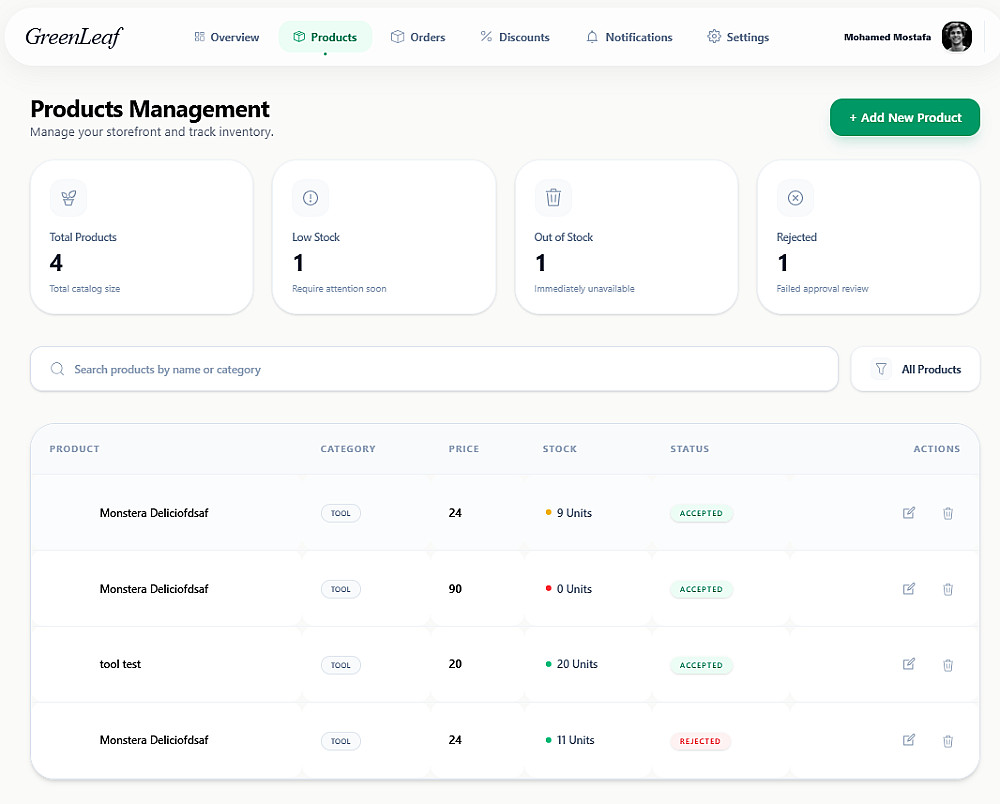Viewport: 1000px width, 804px height.
Task: Click the 9 Units stock cell
Action: [568, 513]
